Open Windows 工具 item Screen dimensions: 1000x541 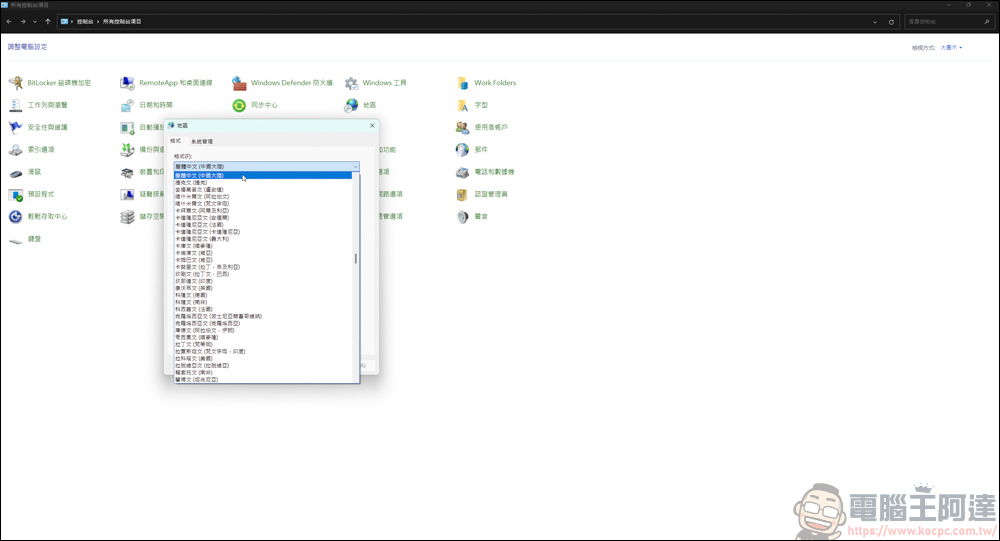coord(376,83)
